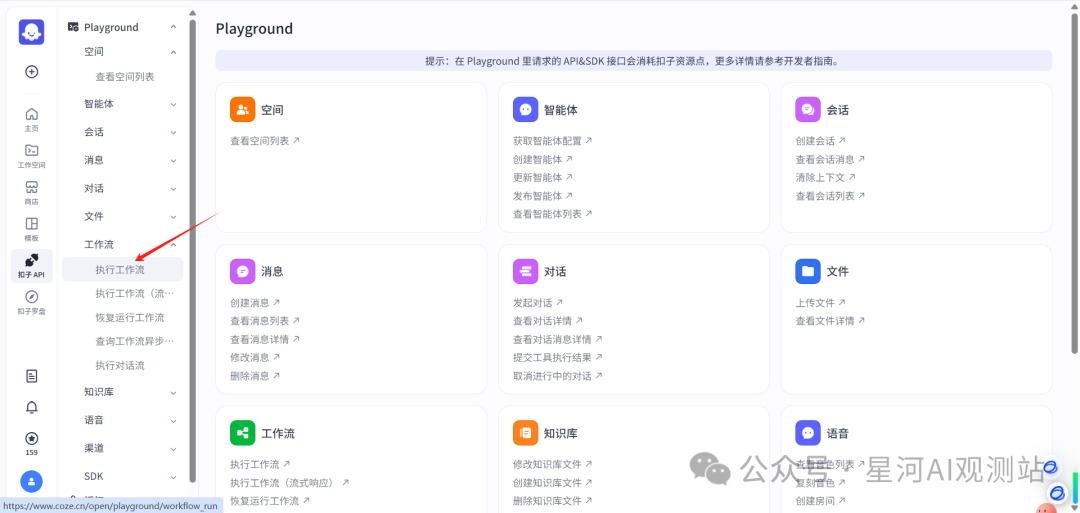This screenshot has height=513, width=1080.
Task: Open 商店 store icon
Action: 32,192
